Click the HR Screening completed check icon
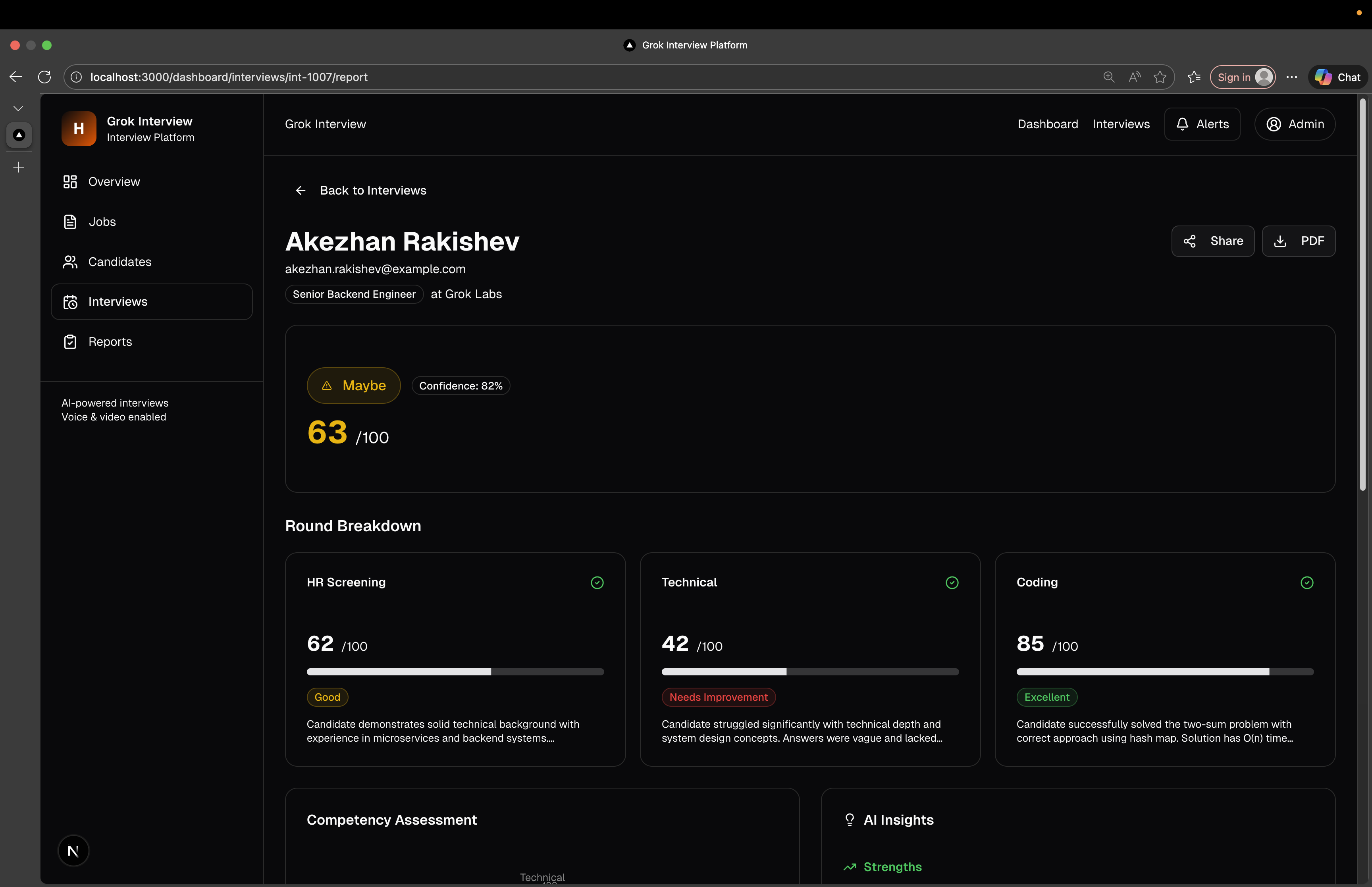 (597, 583)
